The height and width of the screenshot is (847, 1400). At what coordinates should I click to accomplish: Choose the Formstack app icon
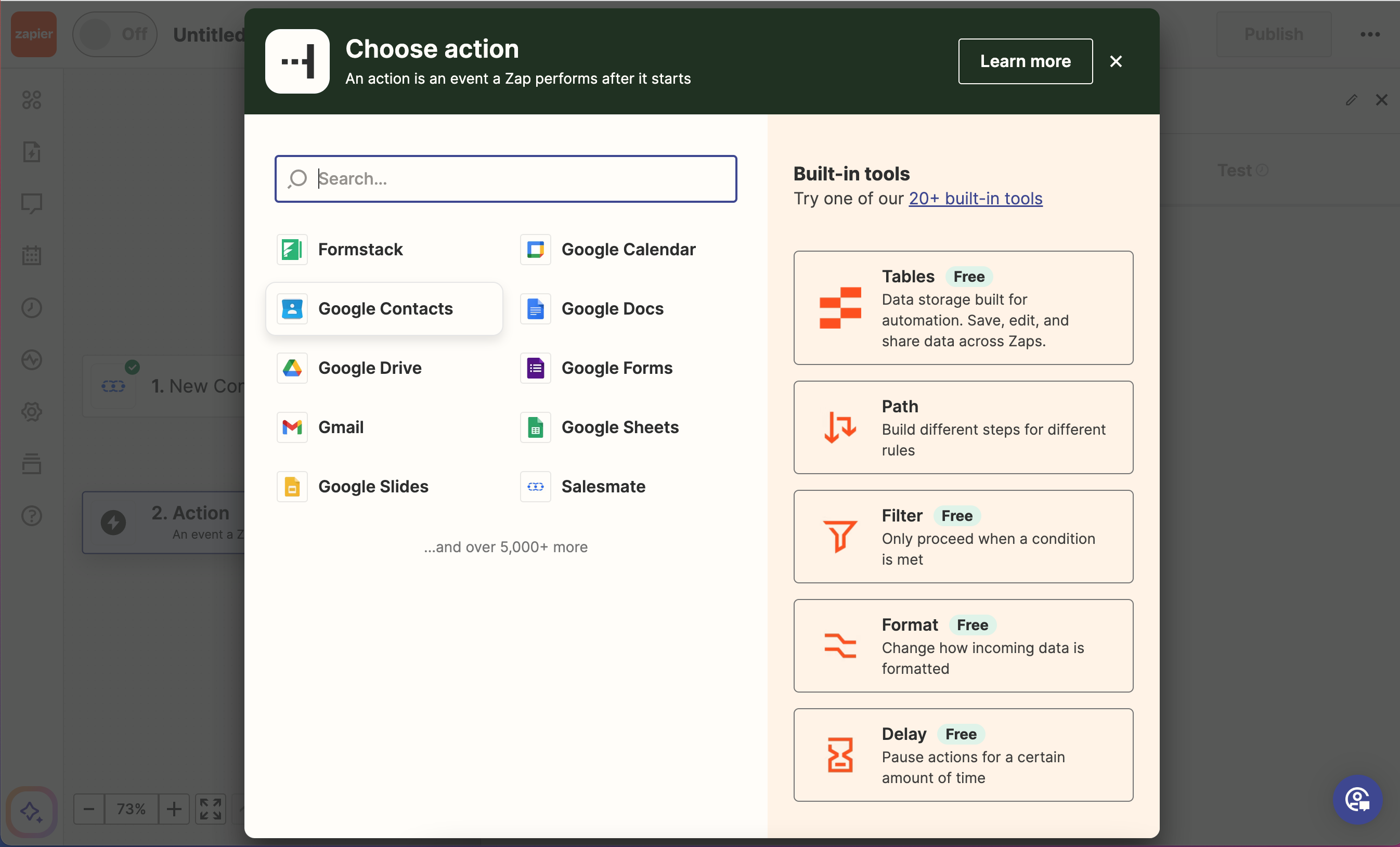tap(292, 250)
